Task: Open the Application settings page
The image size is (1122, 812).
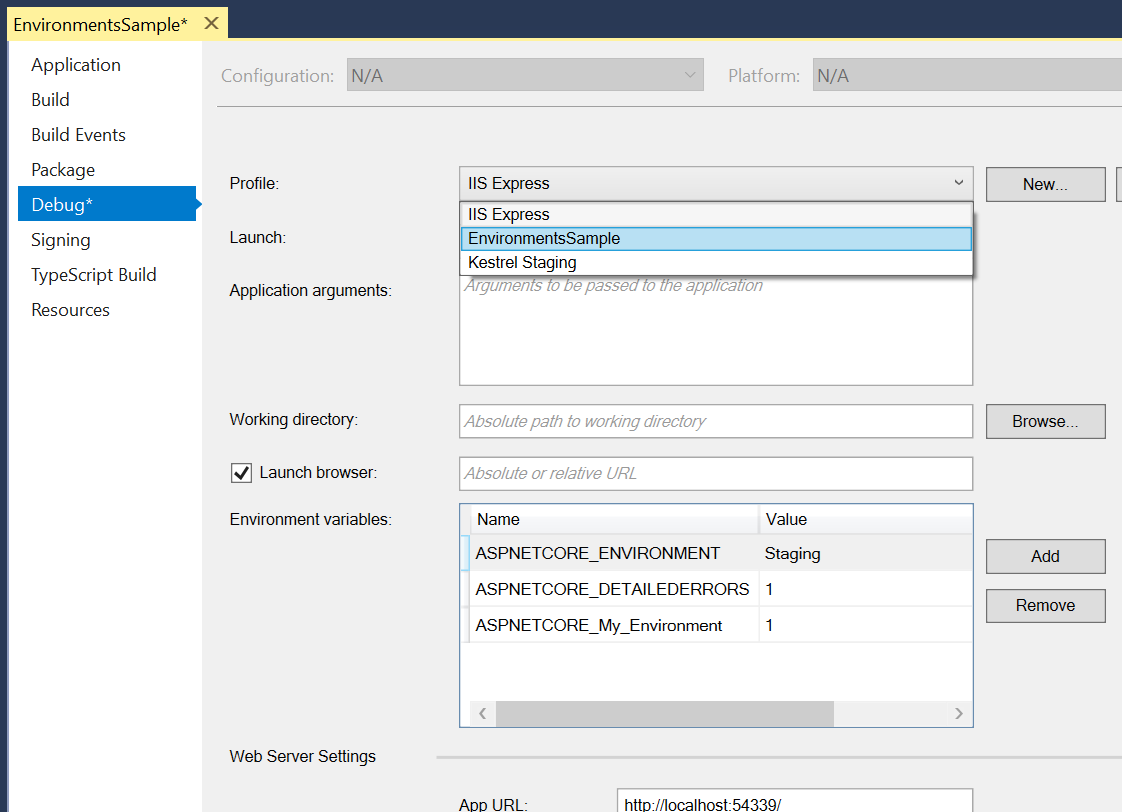Action: pyautogui.click(x=76, y=65)
